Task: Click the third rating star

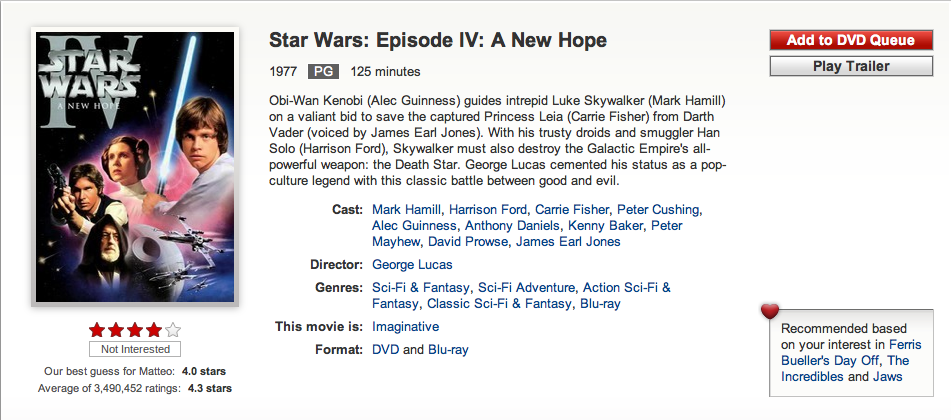Action: [135, 329]
